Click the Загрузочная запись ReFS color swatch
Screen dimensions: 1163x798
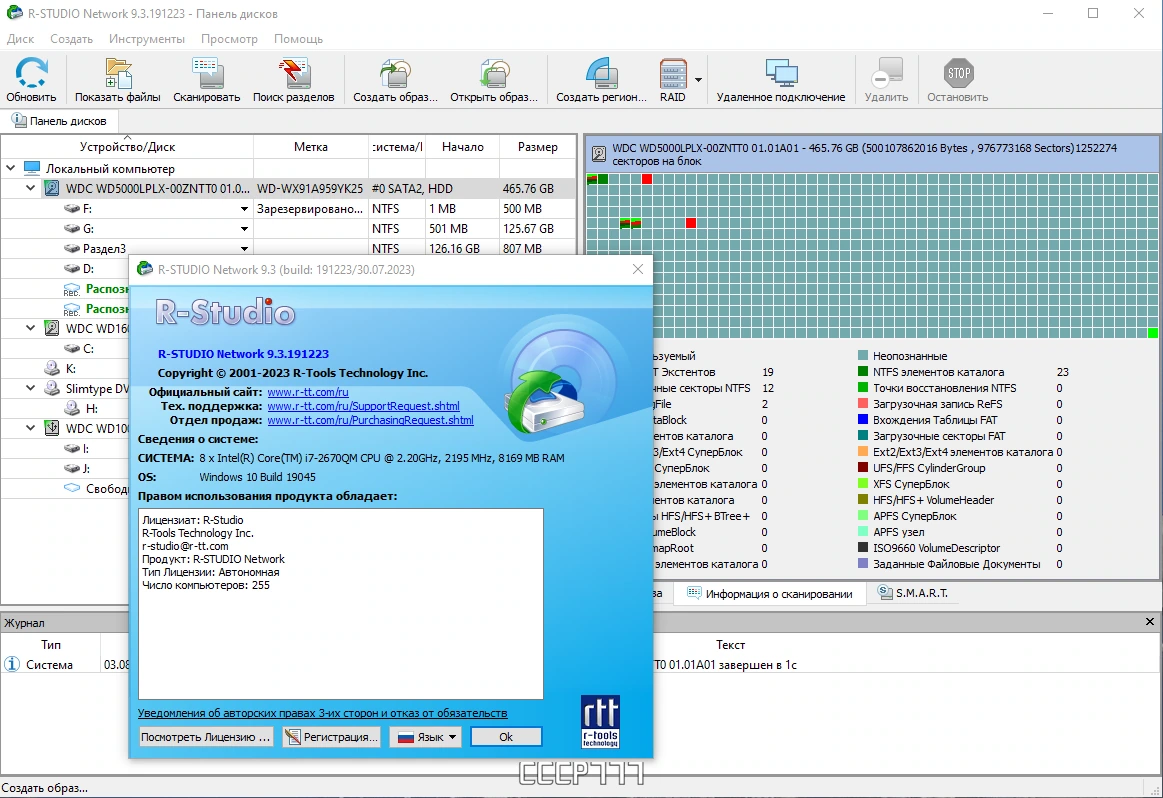863,403
